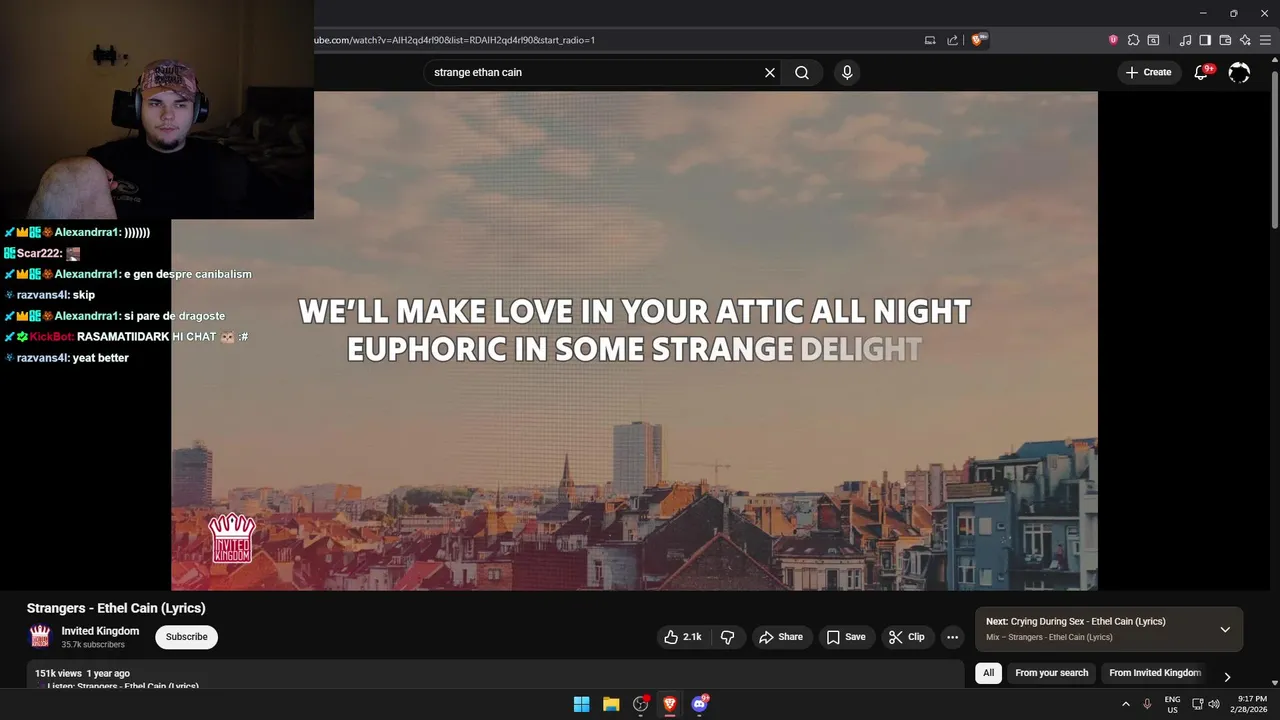This screenshot has height=720, width=1280.
Task: Activate voice search microphone
Action: tap(847, 72)
